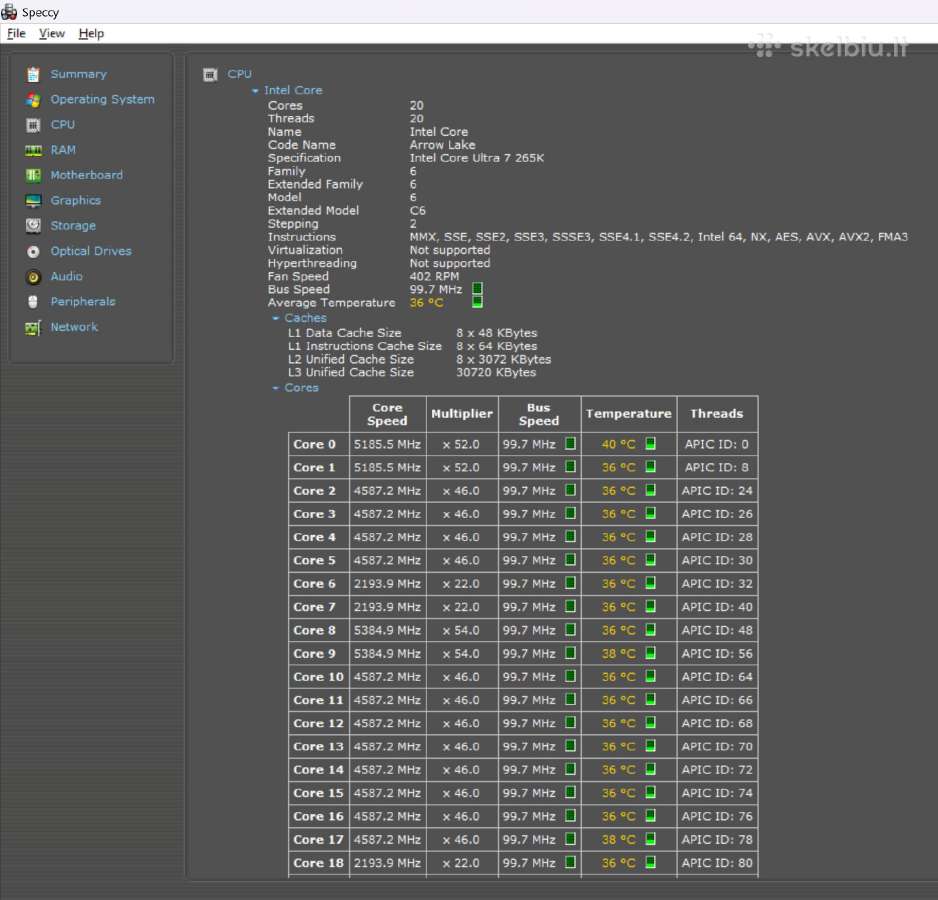Click the green indicator beside Average Temperature
Image resolution: width=938 pixels, height=900 pixels.
477,302
